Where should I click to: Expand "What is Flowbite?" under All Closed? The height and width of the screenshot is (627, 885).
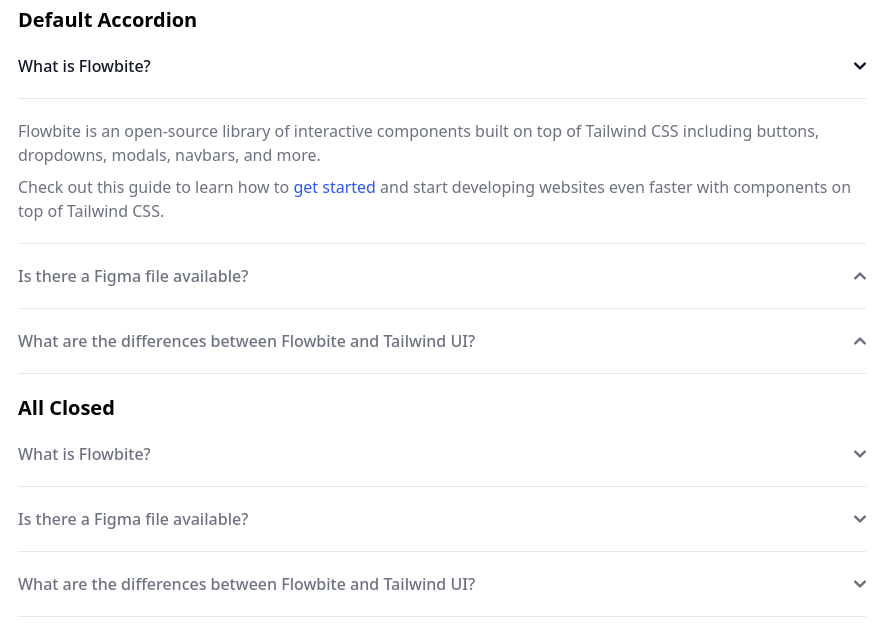point(85,454)
